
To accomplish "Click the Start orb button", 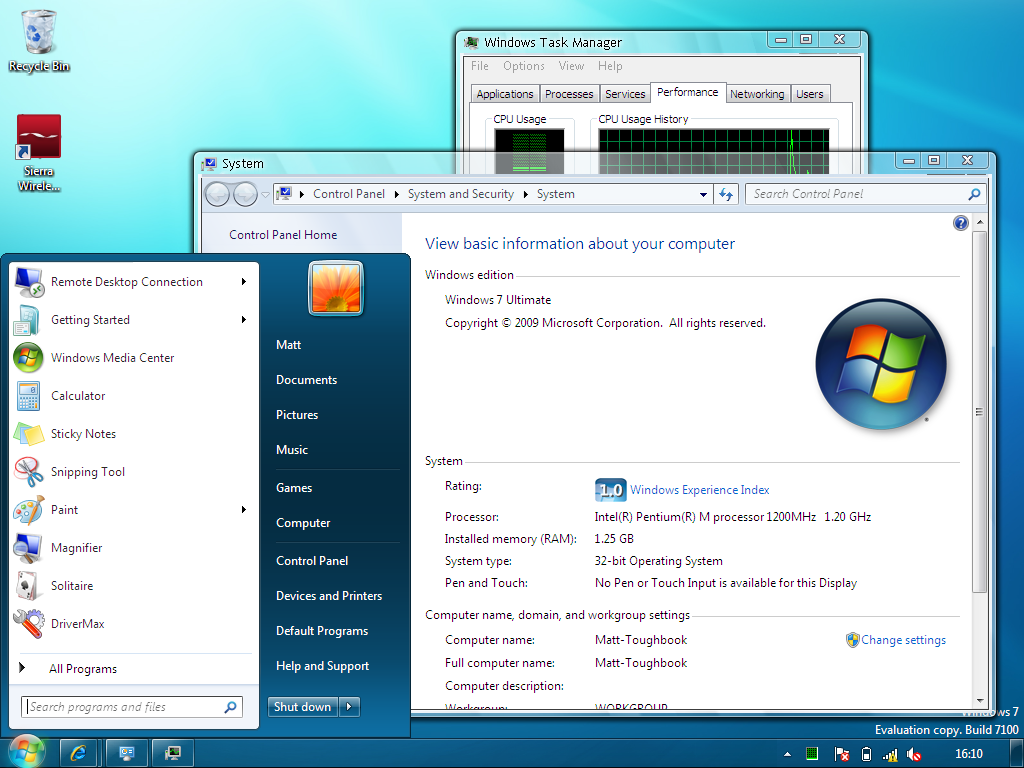I will pos(25,752).
